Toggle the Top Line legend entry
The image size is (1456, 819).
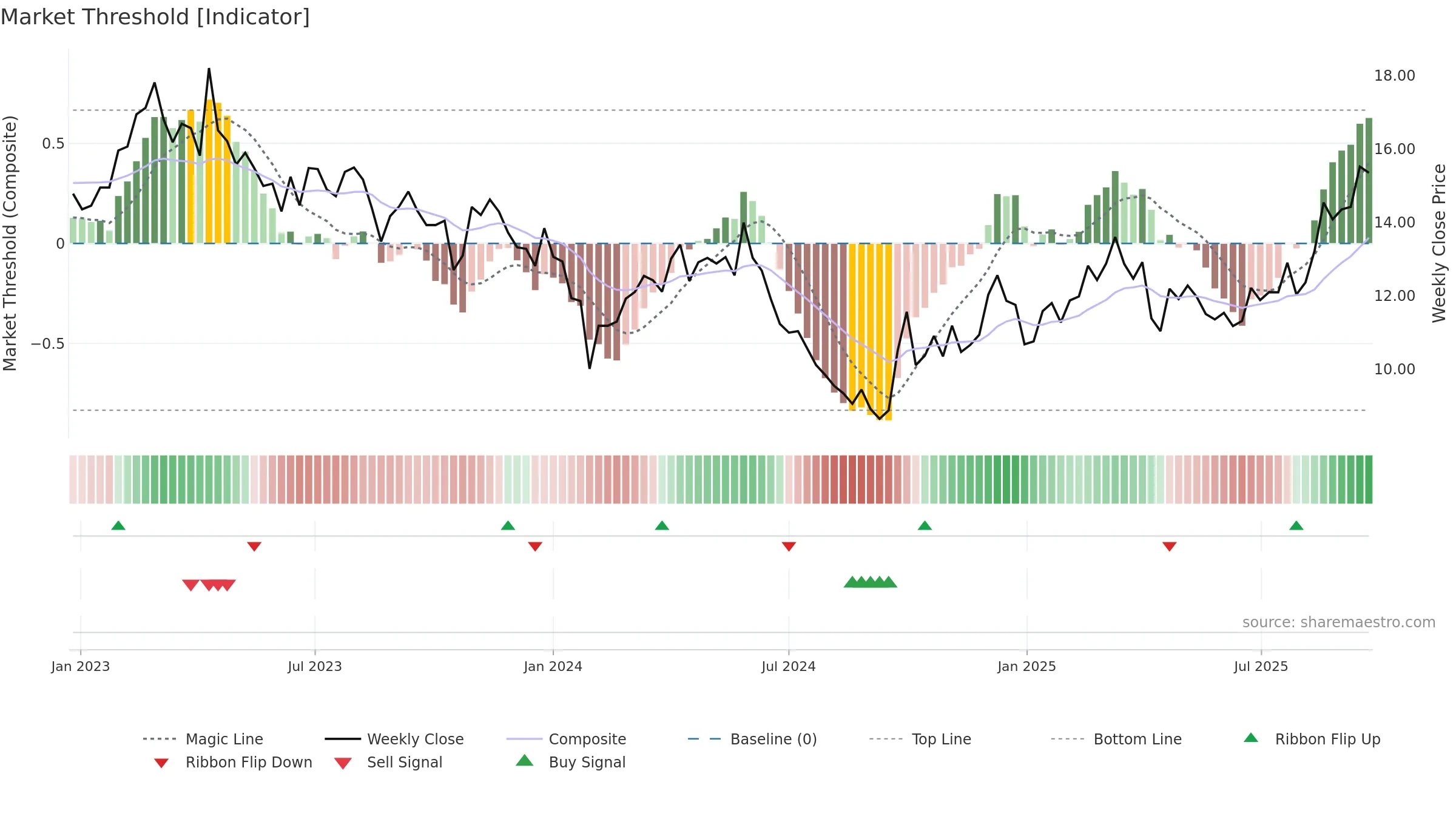click(920, 739)
